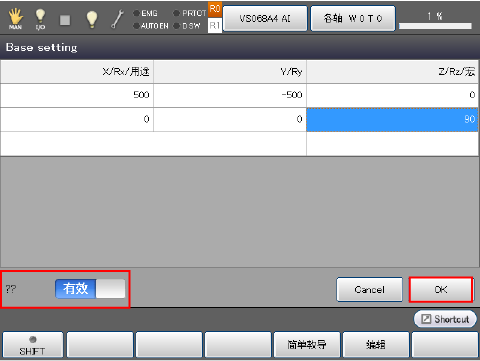Click the AUTO EN indicator light
This screenshot has width=480, height=361.
click(x=136, y=26)
